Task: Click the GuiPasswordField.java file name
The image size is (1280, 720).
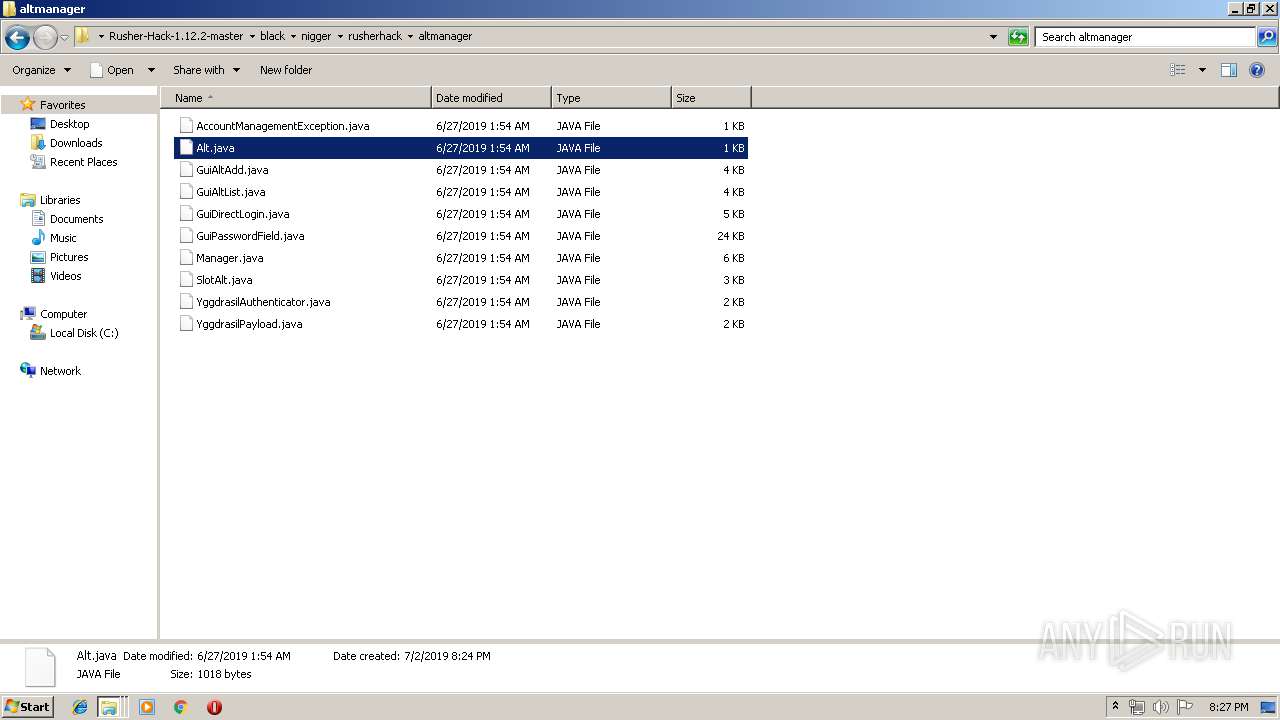Action: tap(250, 236)
